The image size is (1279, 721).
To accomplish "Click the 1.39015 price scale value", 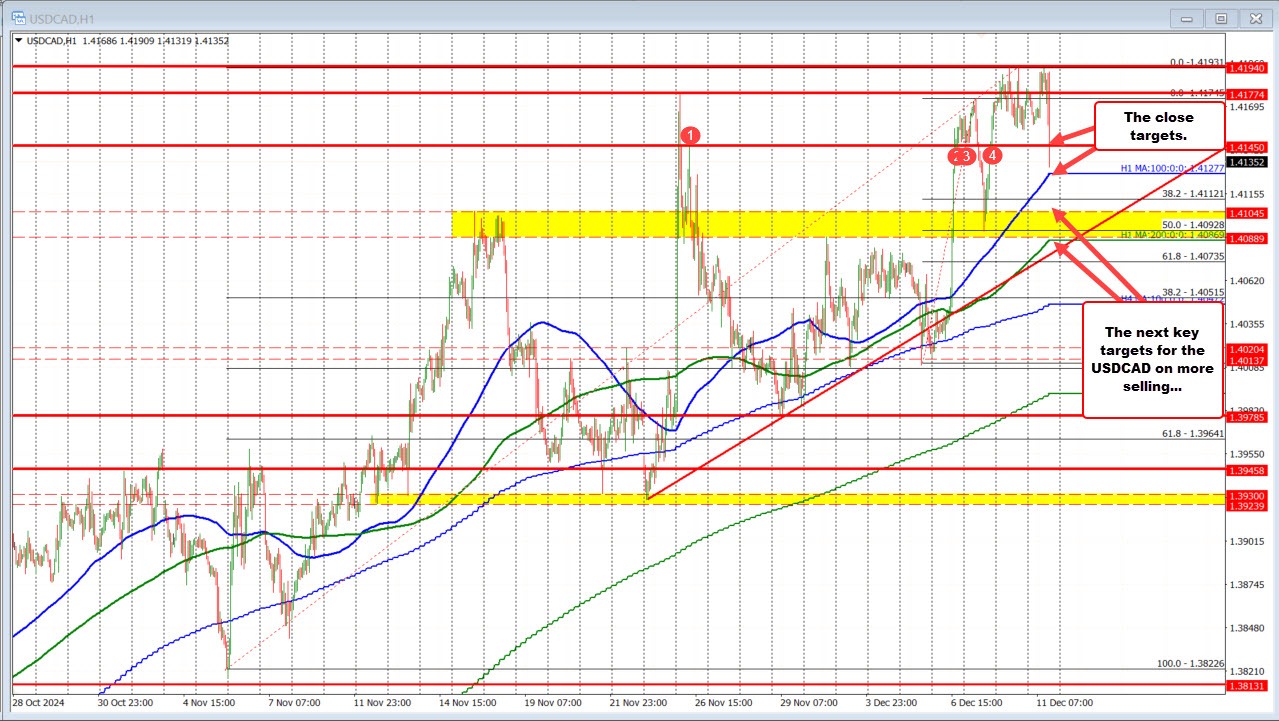I will click(1247, 541).
